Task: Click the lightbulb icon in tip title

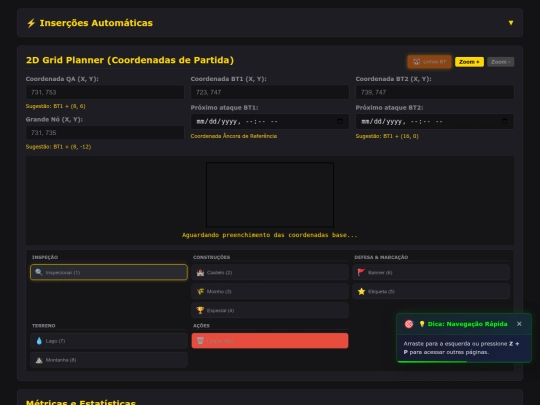Action: click(x=422, y=324)
